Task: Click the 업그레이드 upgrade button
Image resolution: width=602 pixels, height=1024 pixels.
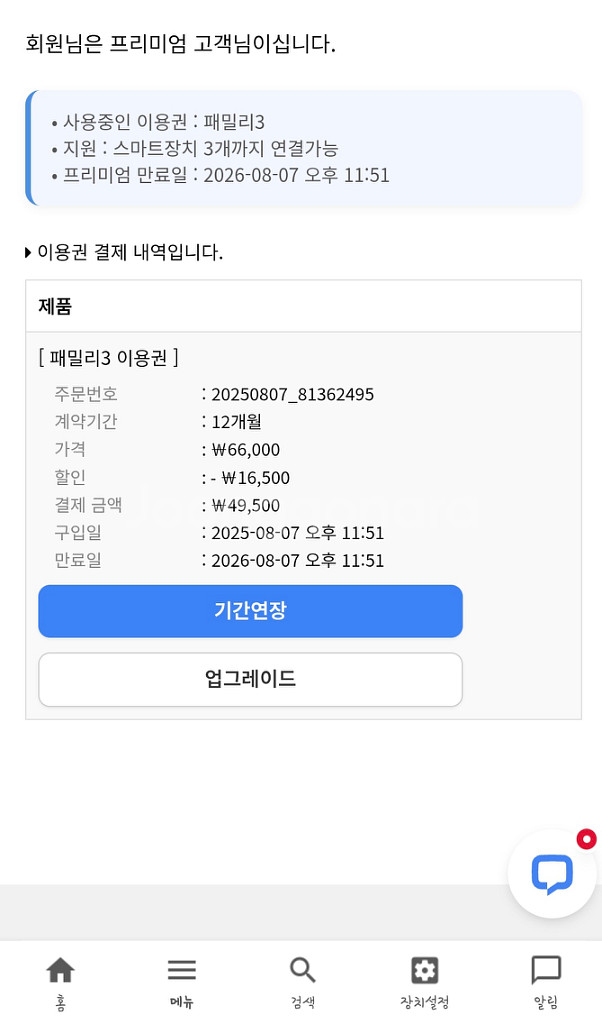Action: click(250, 679)
